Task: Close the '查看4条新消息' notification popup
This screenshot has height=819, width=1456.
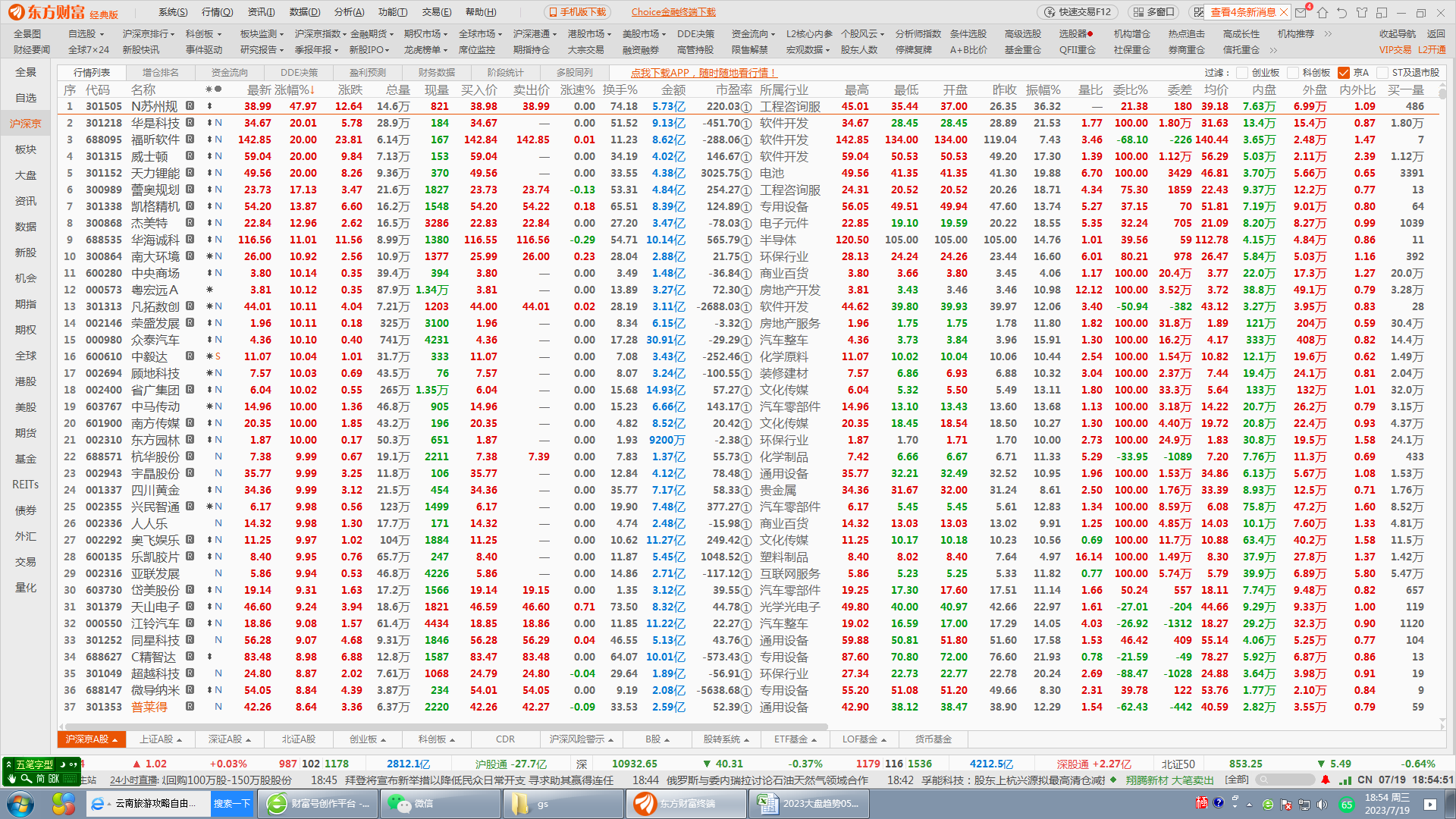Action: click(1283, 12)
